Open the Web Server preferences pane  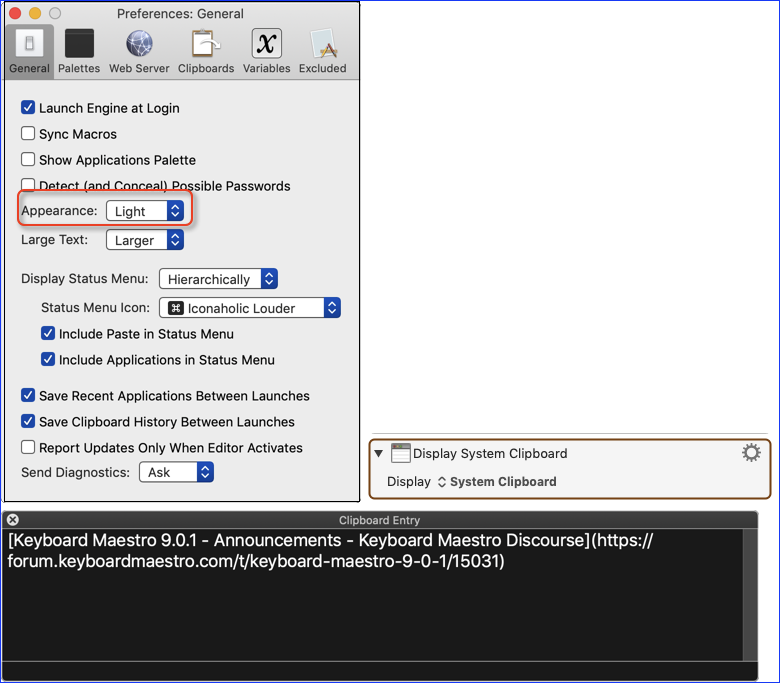tap(139, 51)
